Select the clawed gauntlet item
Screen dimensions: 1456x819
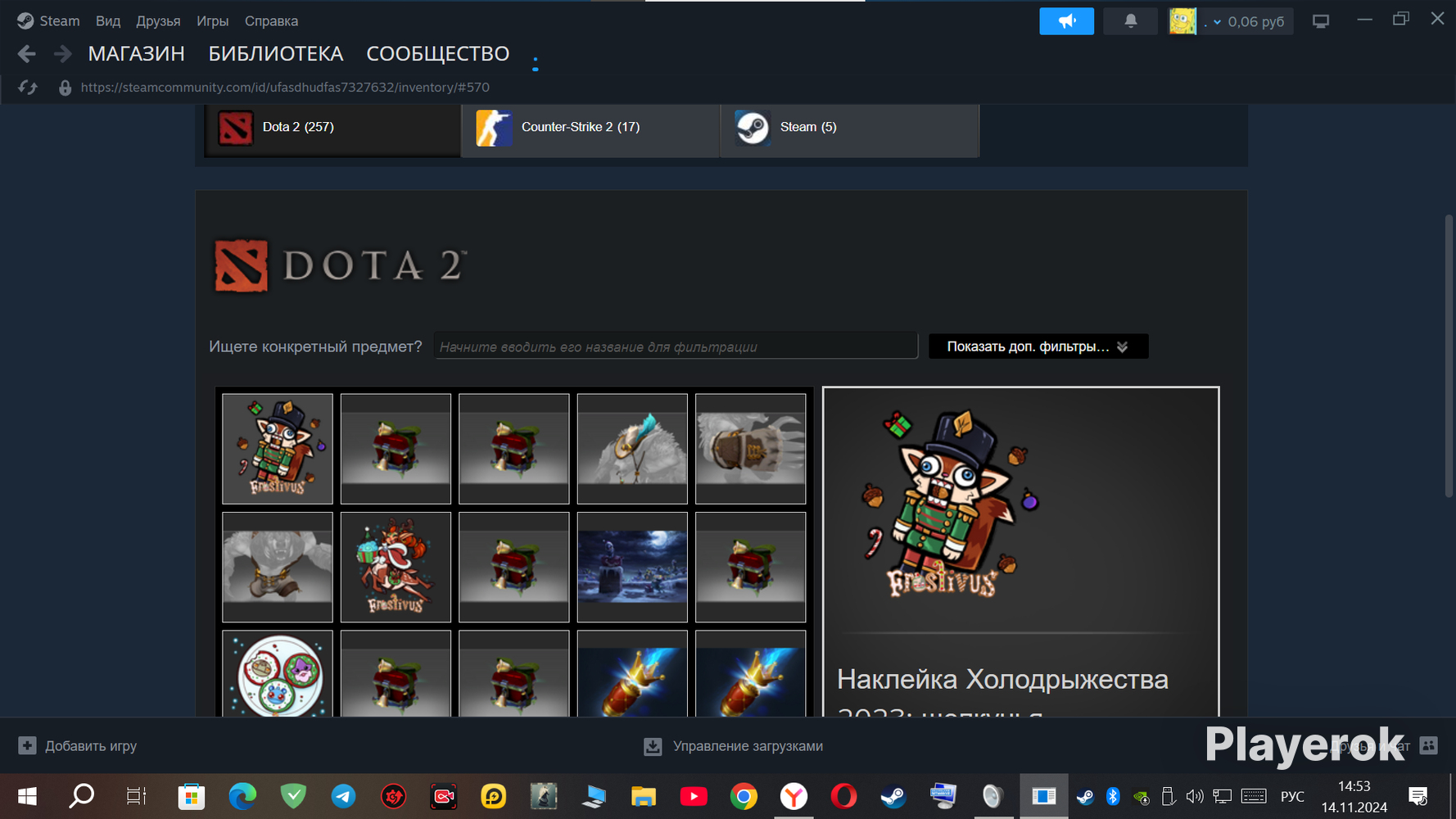coord(750,449)
